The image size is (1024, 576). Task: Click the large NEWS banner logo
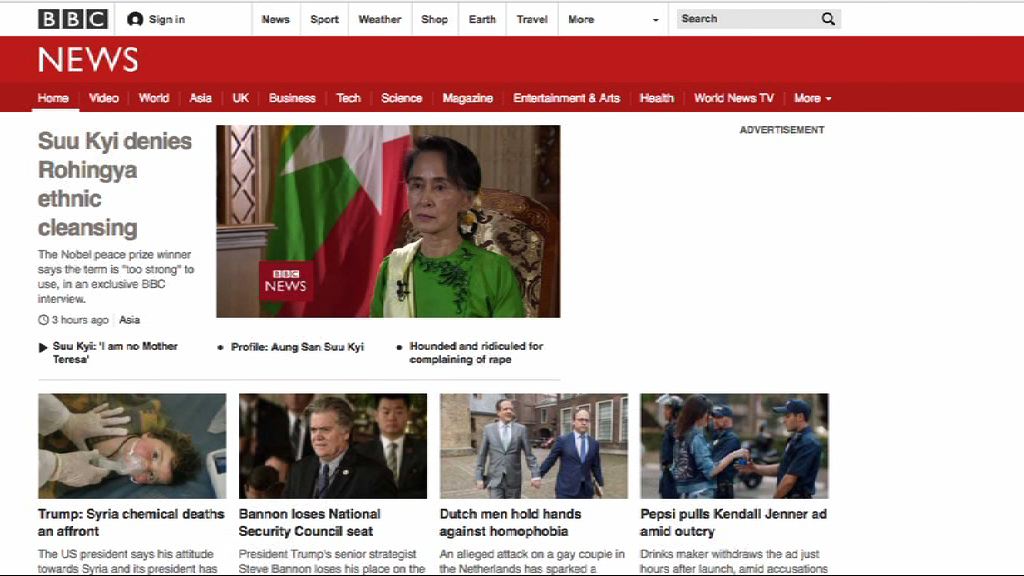point(88,60)
